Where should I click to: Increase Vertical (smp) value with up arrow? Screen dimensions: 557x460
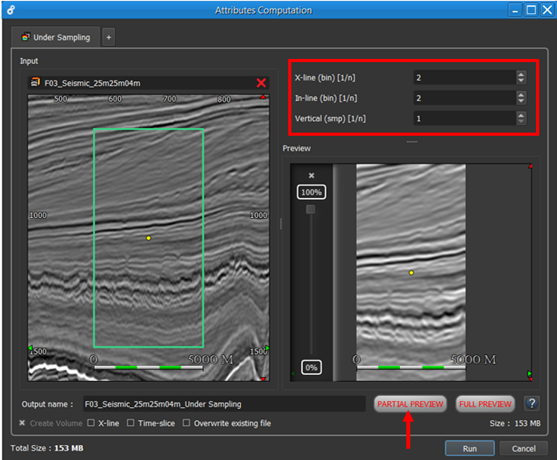[x=521, y=115]
